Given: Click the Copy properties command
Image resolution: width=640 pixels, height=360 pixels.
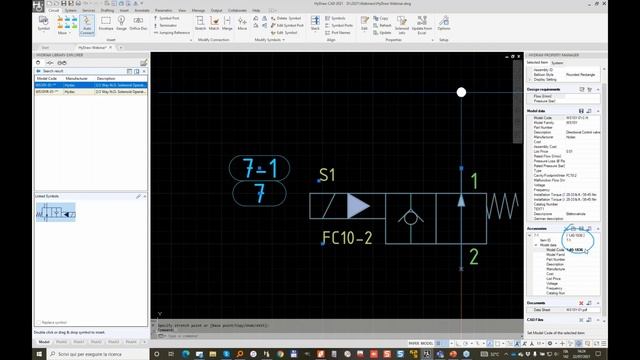Looking at the screenshot, I should click(381, 18).
